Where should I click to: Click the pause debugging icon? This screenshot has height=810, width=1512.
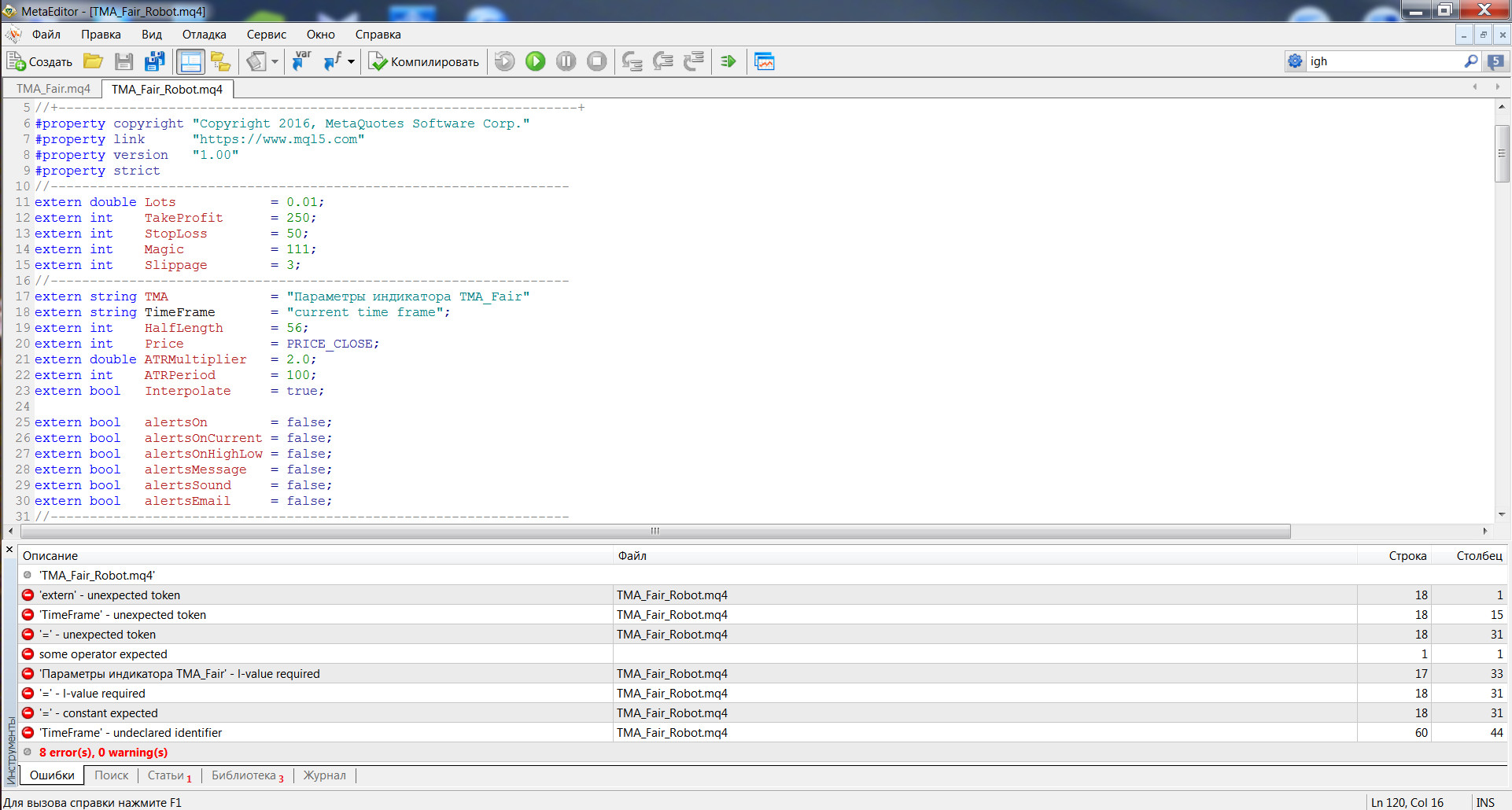coord(566,61)
